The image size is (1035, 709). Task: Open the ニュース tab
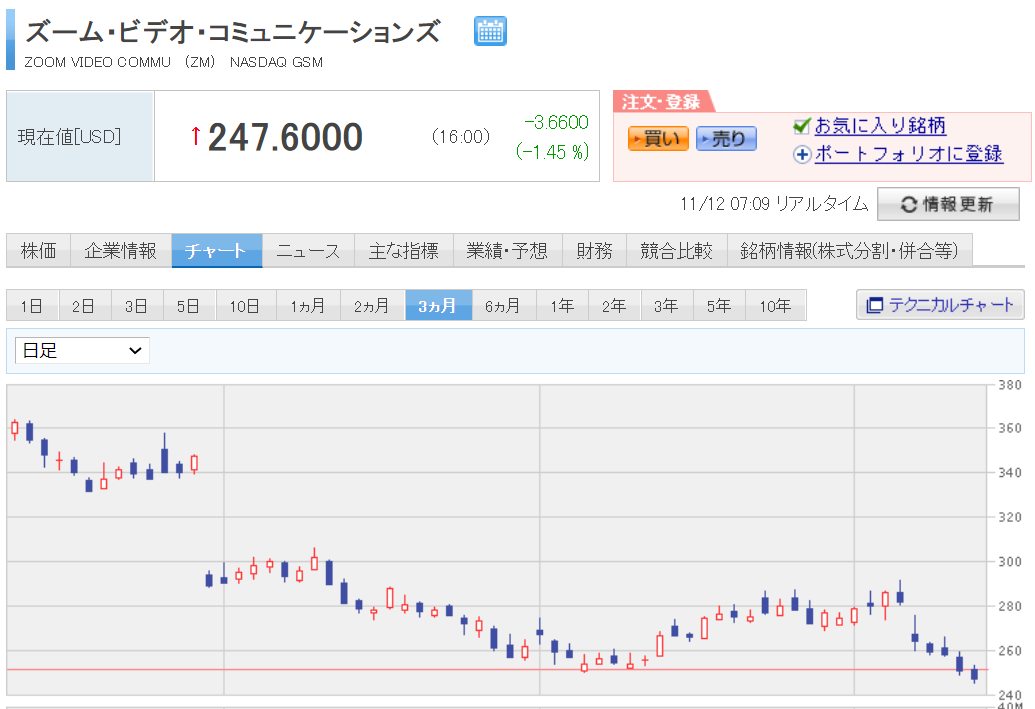(x=308, y=250)
